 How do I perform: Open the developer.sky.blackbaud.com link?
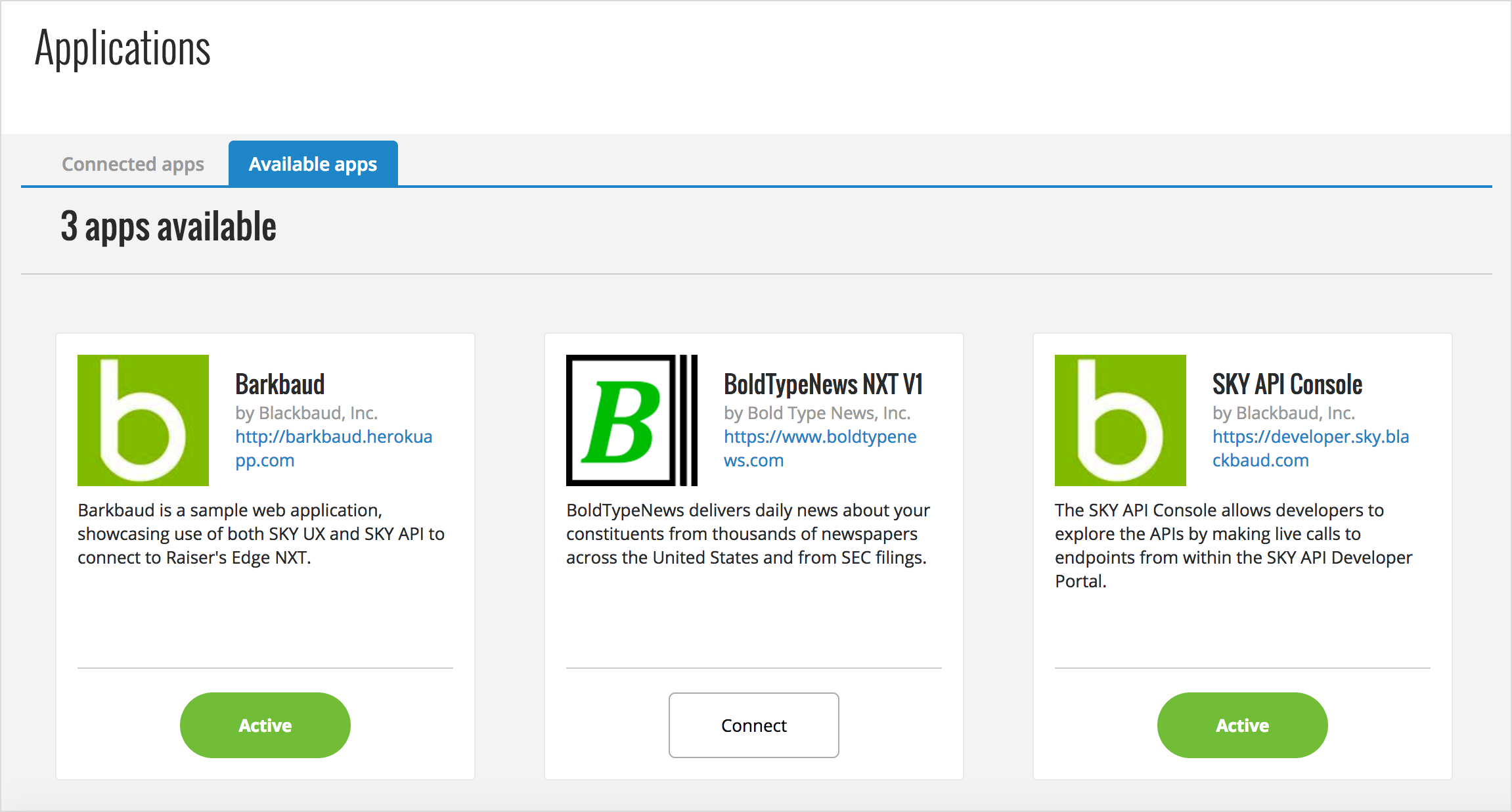tap(1311, 448)
